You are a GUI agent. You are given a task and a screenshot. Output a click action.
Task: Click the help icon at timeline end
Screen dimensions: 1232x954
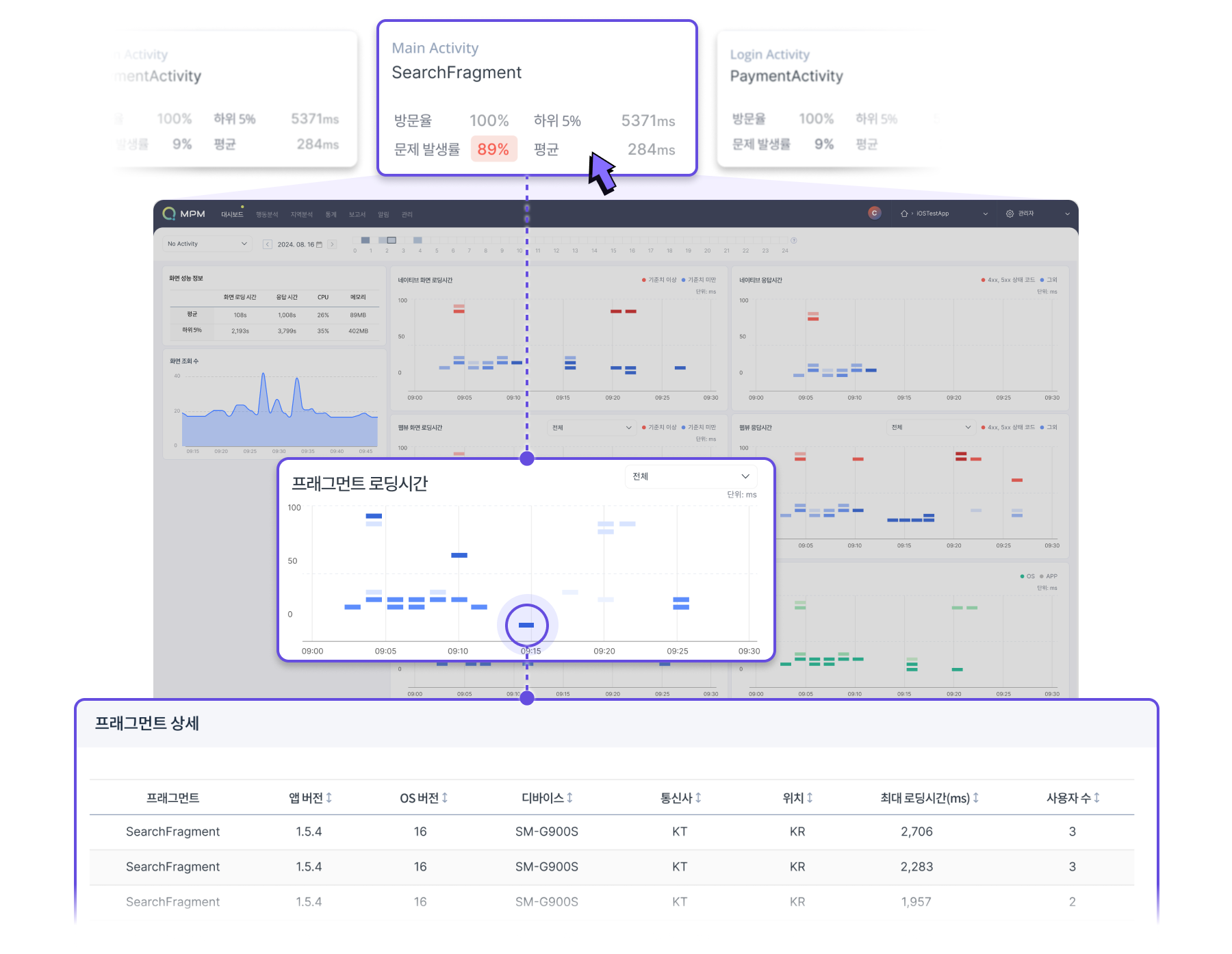pyautogui.click(x=794, y=240)
